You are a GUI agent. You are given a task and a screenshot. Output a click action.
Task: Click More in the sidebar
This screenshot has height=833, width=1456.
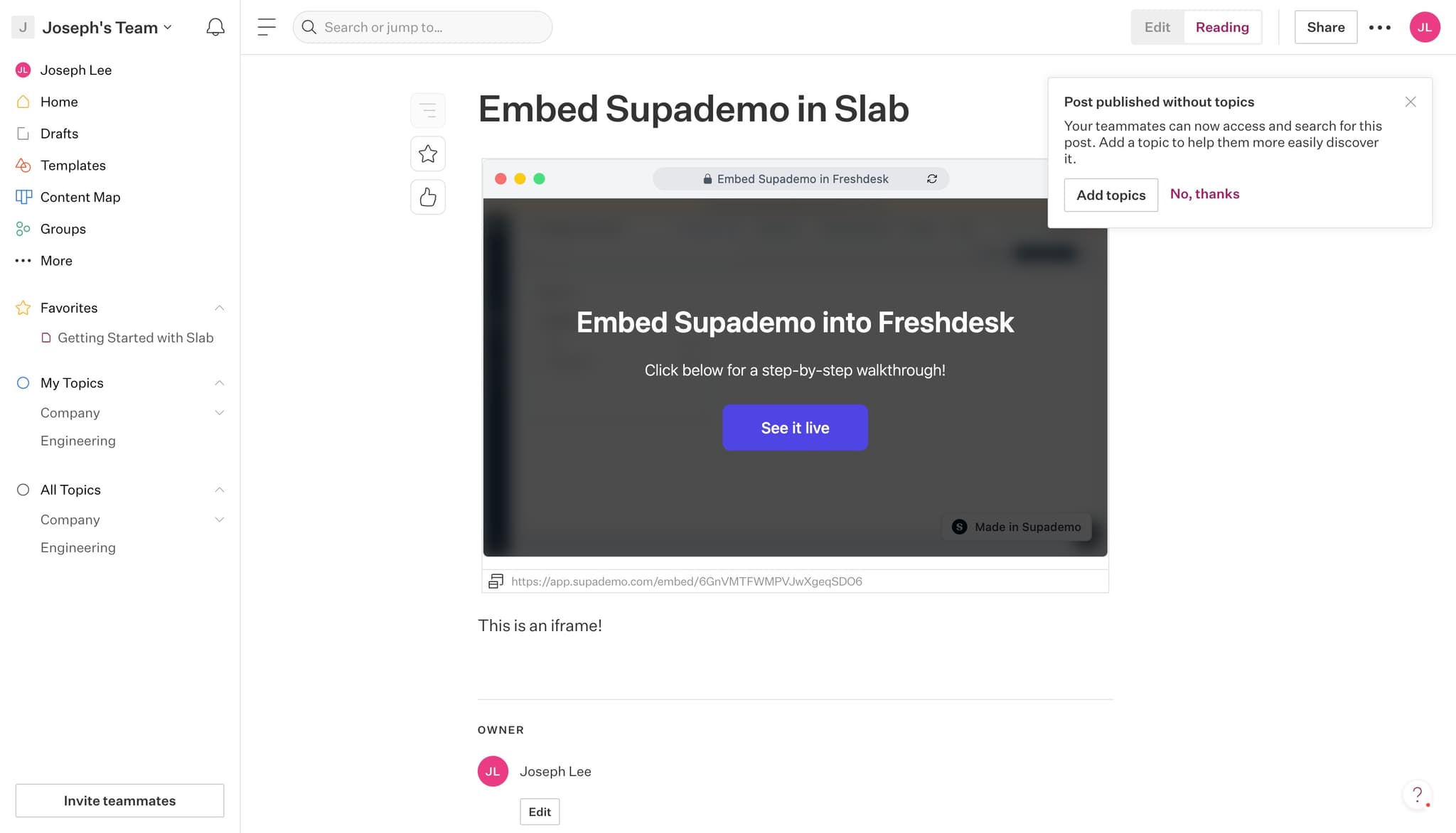tap(56, 260)
